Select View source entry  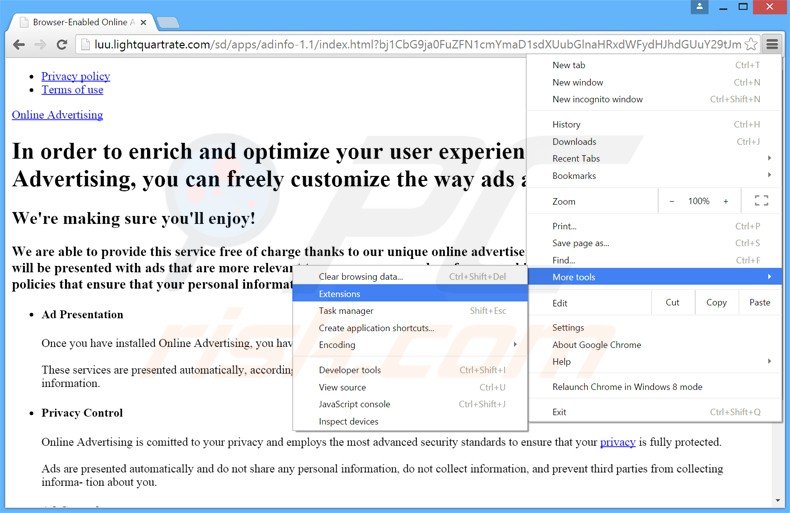(x=410, y=388)
